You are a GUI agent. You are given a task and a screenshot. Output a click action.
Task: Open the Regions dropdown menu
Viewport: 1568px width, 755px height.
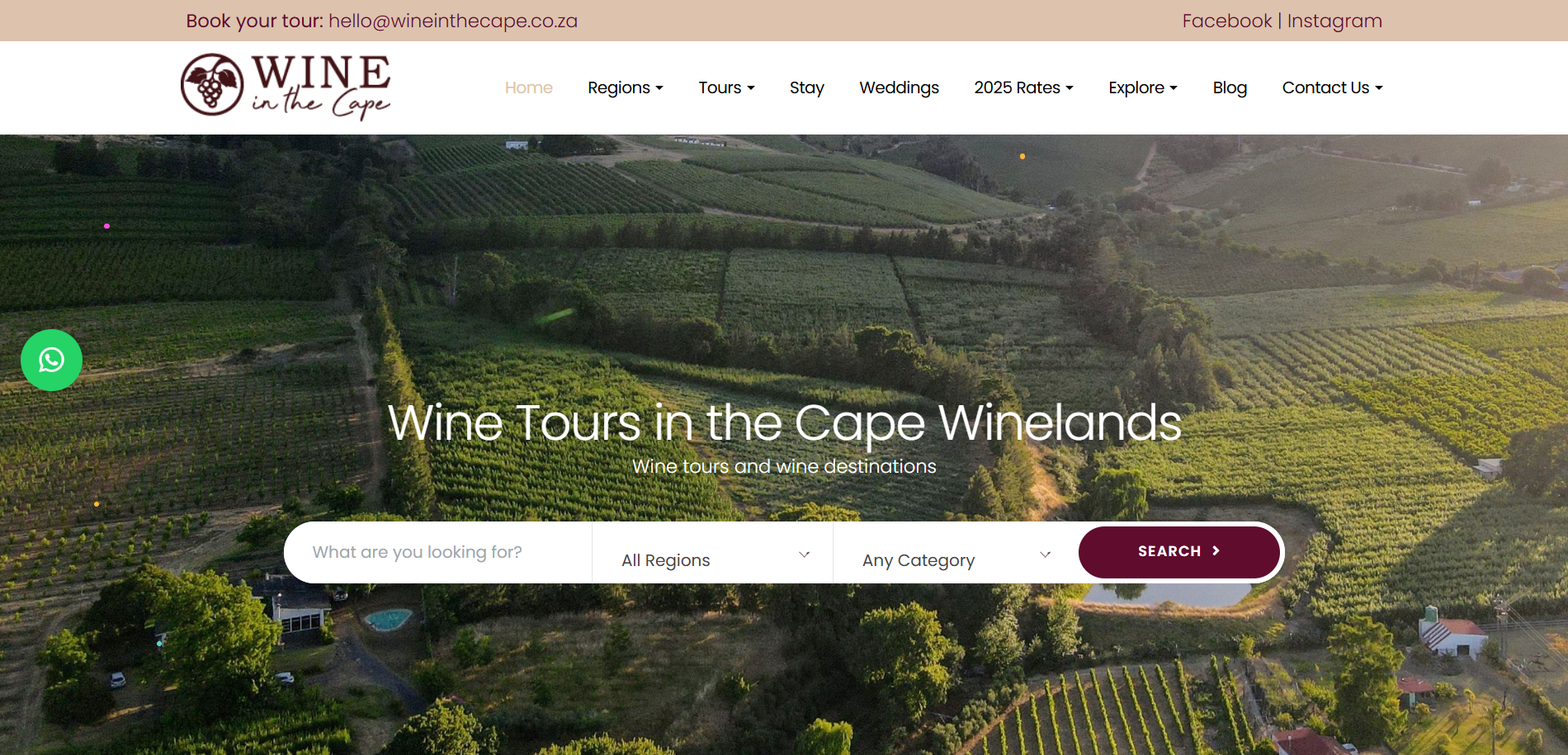pos(625,87)
